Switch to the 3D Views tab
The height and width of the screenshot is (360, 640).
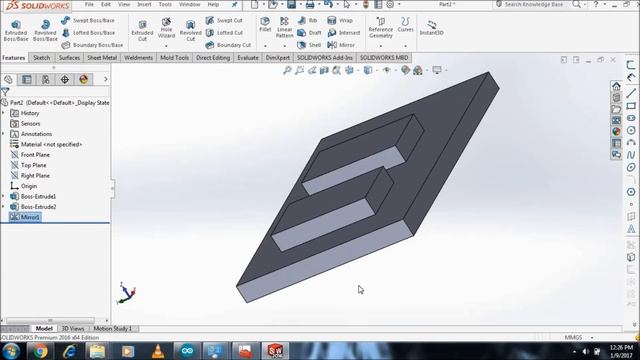click(x=73, y=329)
